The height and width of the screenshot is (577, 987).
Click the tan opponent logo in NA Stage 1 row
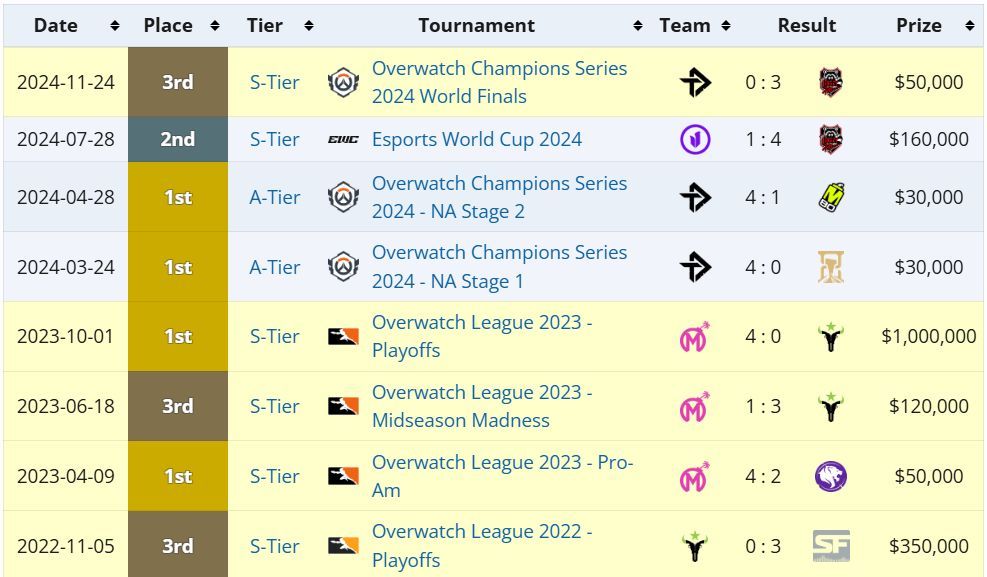830,267
